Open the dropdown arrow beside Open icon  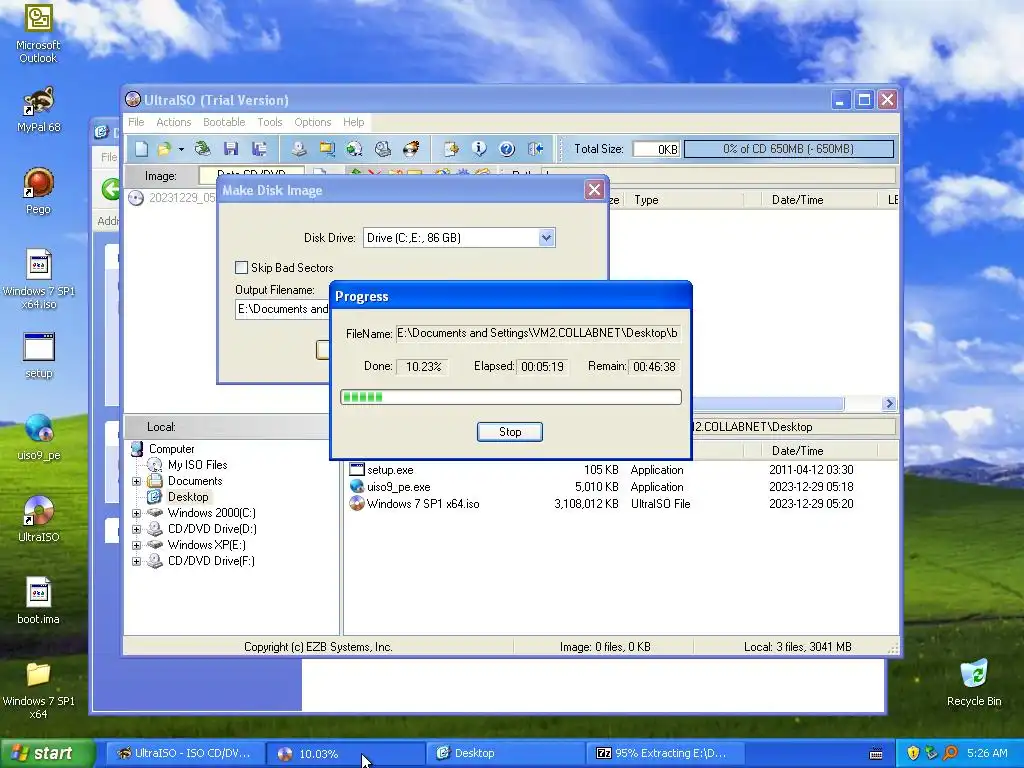[x=181, y=150]
